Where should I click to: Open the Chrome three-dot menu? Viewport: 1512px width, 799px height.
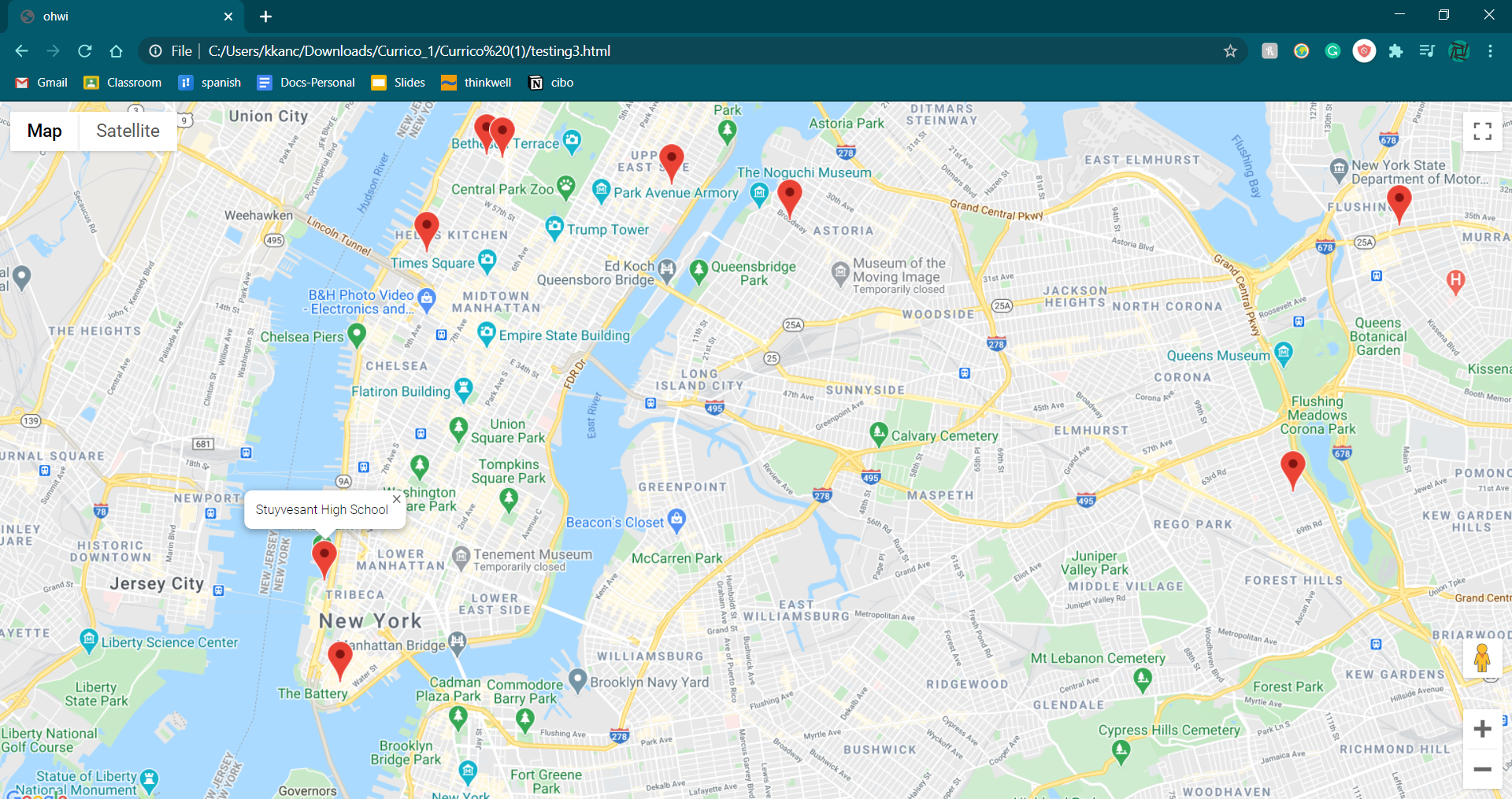tap(1490, 51)
